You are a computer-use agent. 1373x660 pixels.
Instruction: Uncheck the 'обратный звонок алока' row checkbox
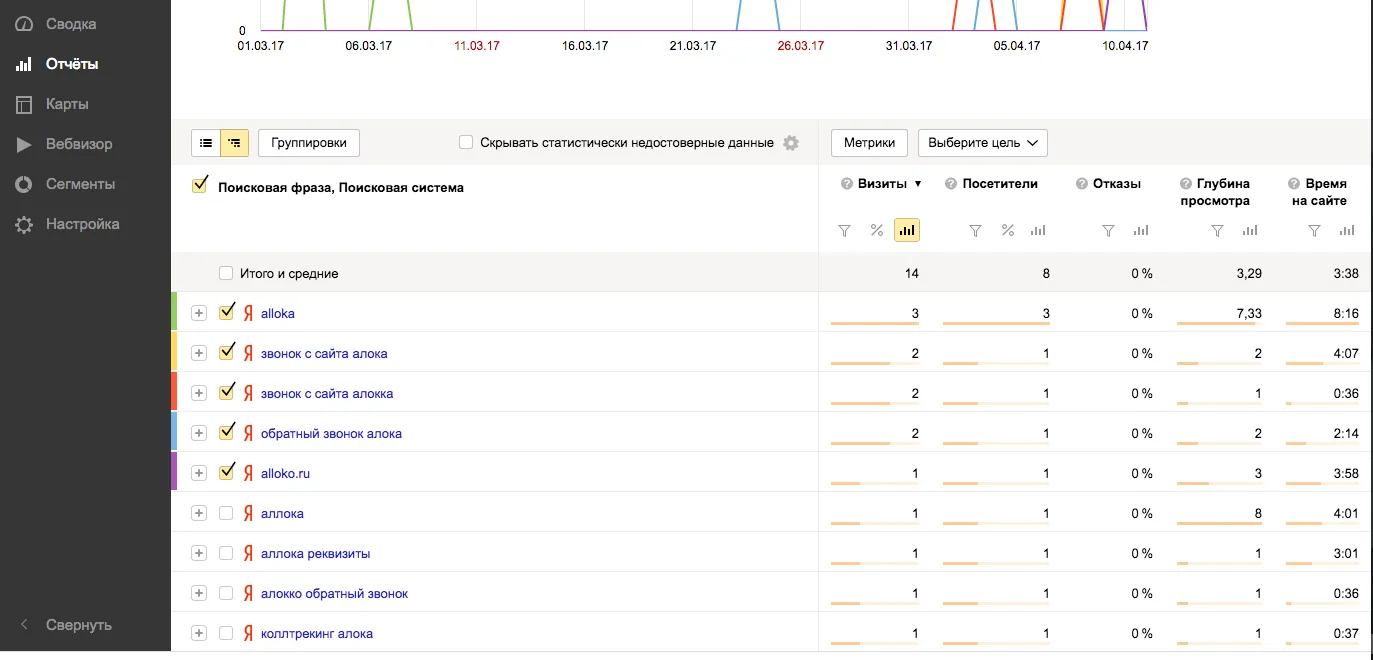(x=226, y=432)
